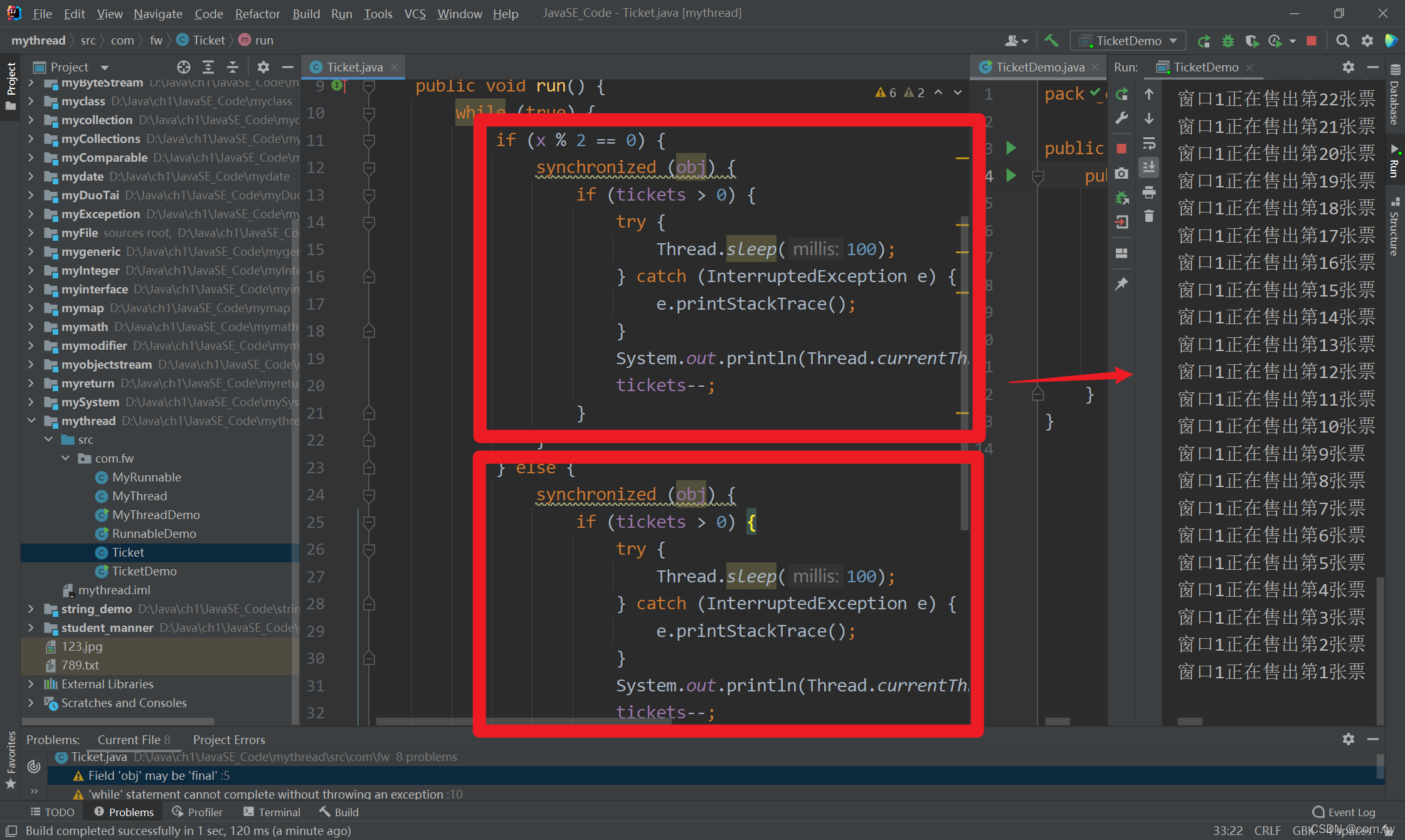The height and width of the screenshot is (840, 1405).
Task: Click the Rerun icon in Run panel
Action: point(1122,94)
